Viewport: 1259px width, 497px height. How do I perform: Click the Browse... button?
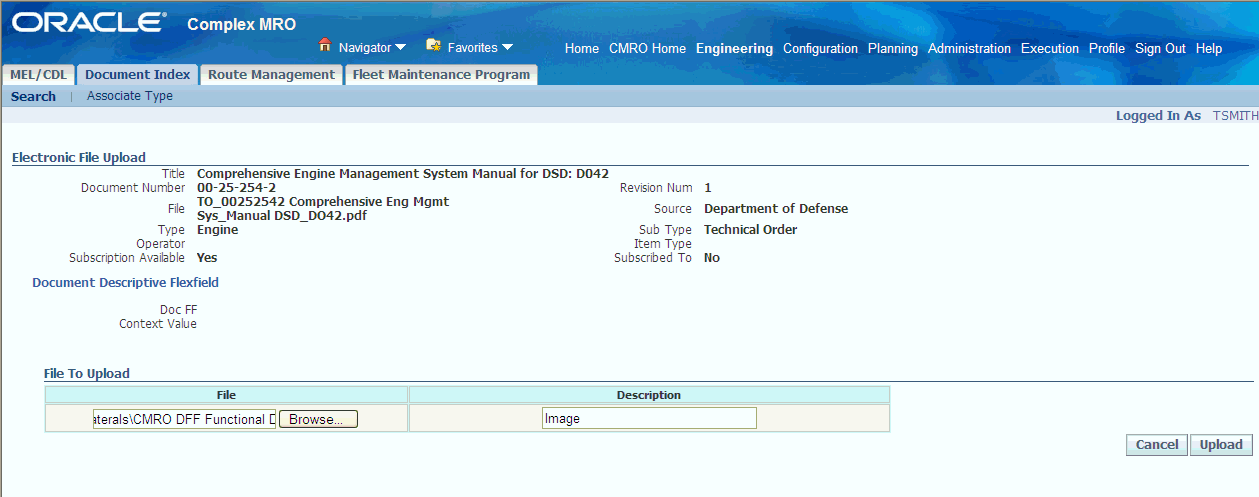point(317,419)
